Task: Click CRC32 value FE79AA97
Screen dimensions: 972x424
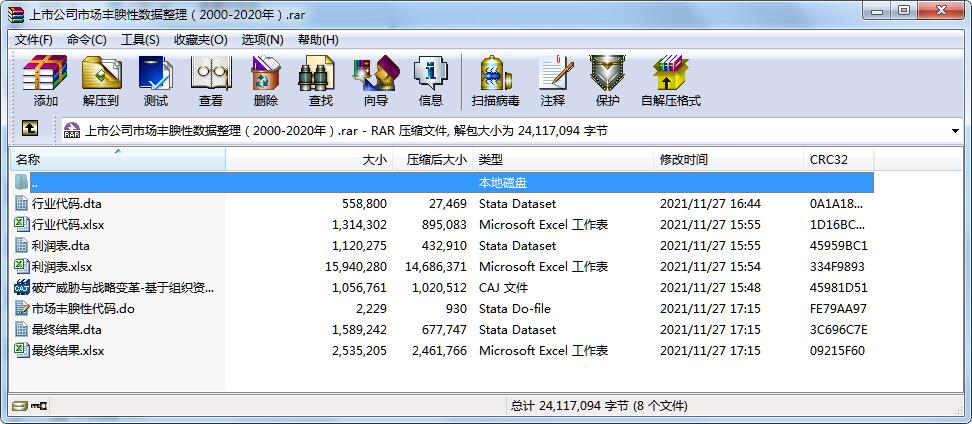Action: [838, 309]
